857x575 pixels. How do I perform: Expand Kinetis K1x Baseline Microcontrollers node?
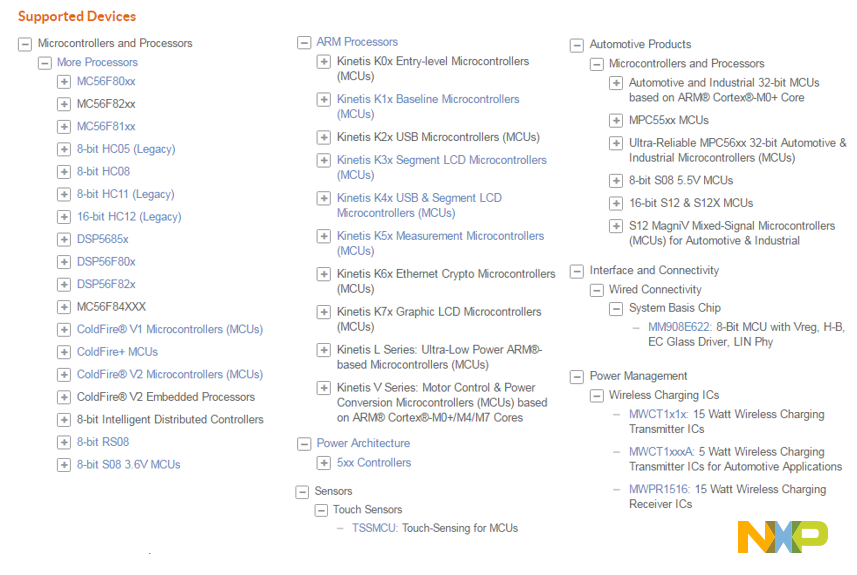click(324, 100)
